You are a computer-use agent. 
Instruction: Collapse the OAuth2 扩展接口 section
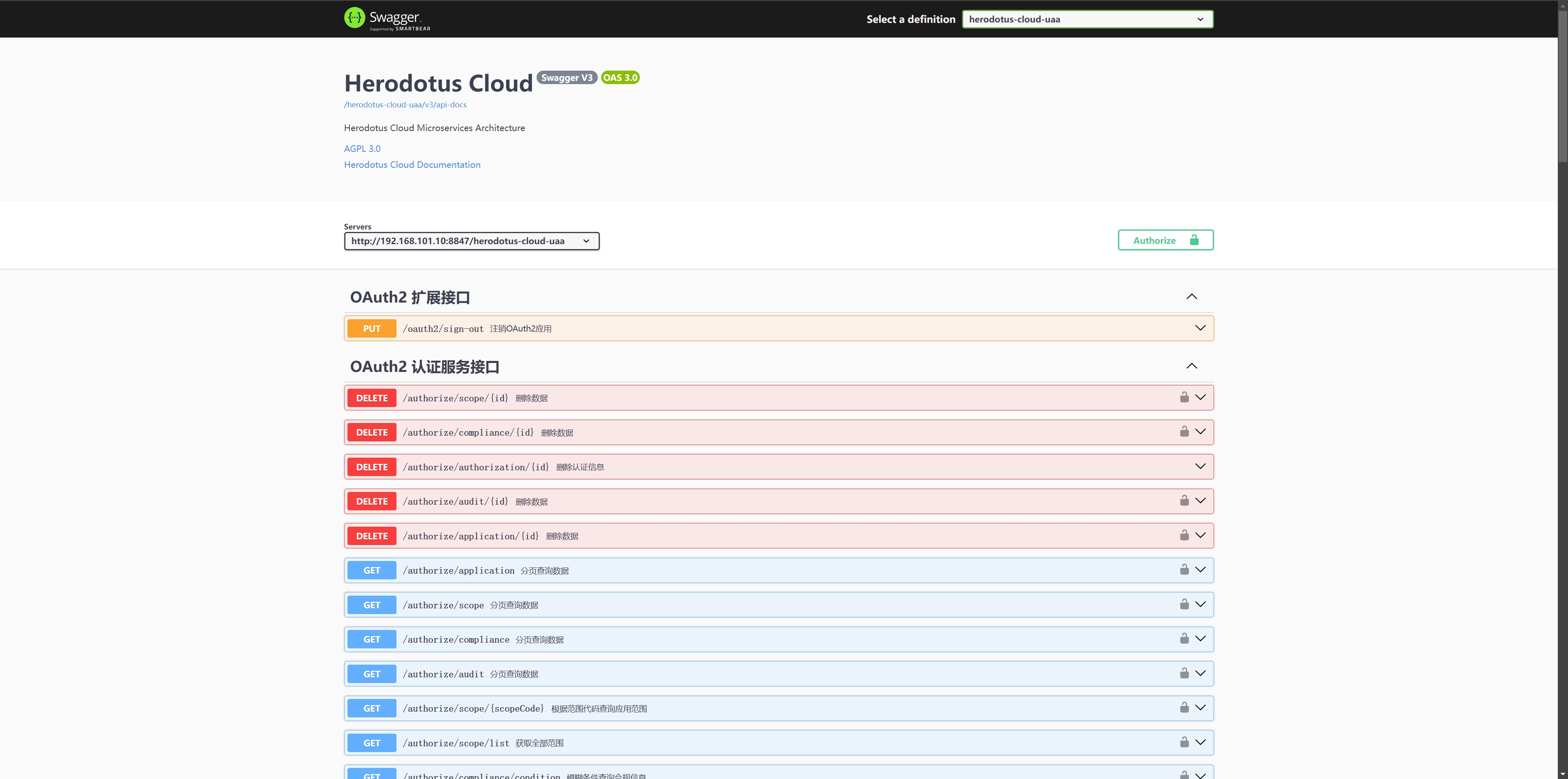point(1191,297)
